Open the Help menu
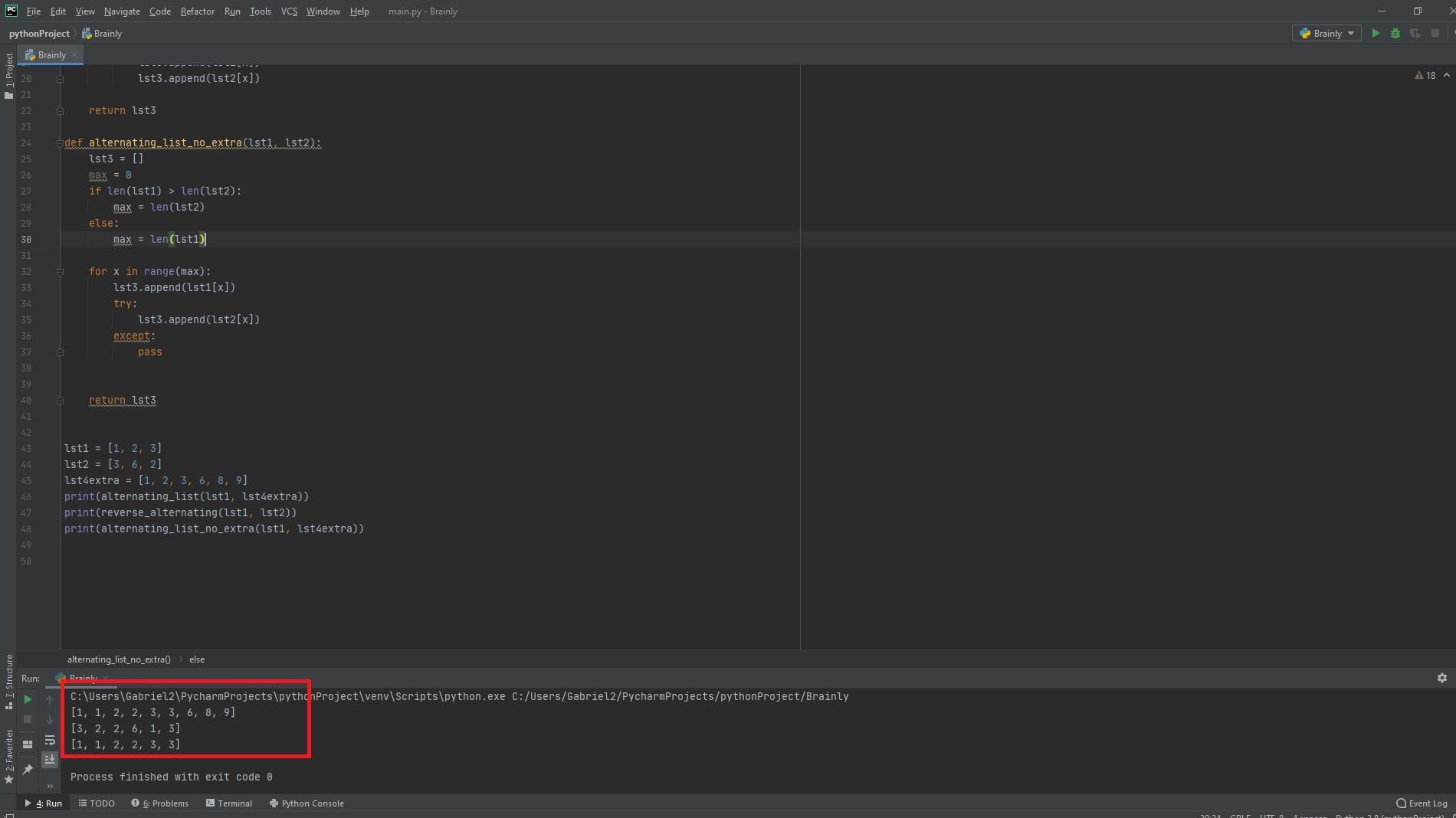 tap(359, 11)
